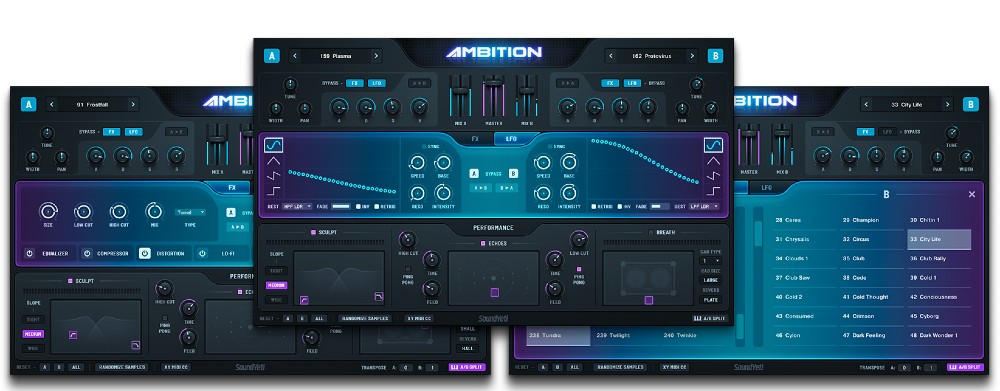
Task: Click Randomize Samples in center window
Action: point(364,318)
